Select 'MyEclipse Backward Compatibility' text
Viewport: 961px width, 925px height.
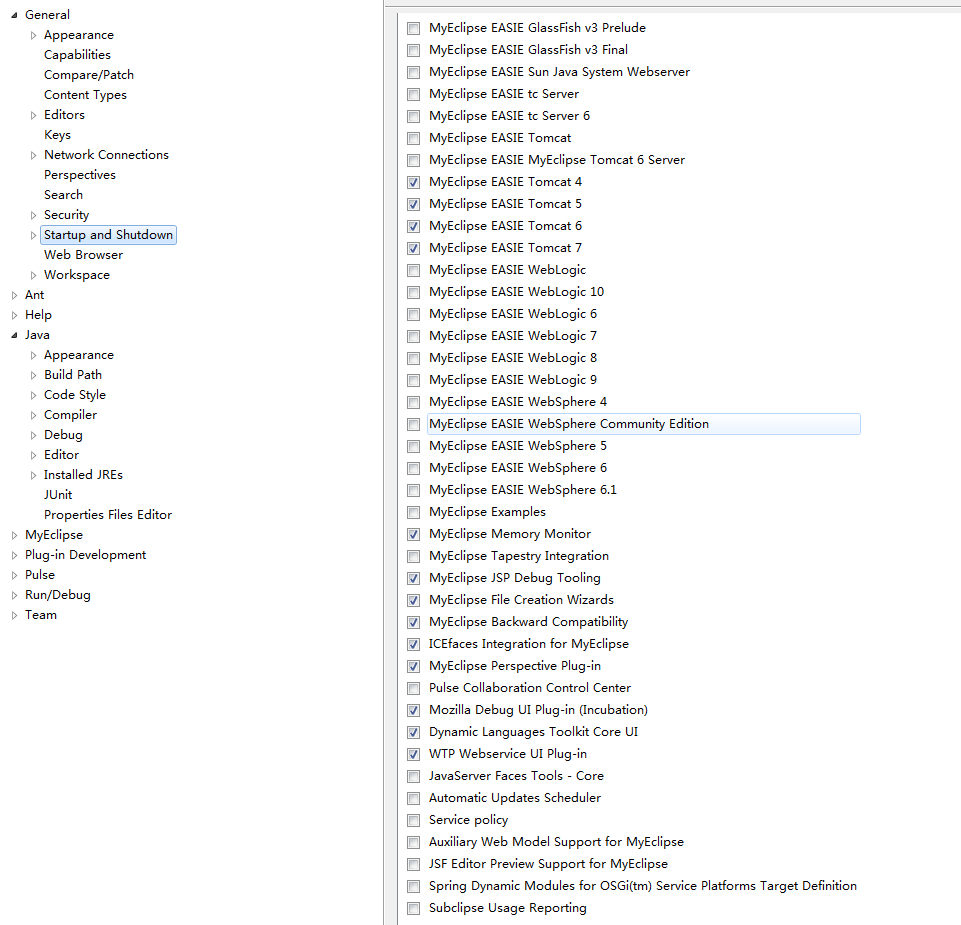(x=528, y=622)
